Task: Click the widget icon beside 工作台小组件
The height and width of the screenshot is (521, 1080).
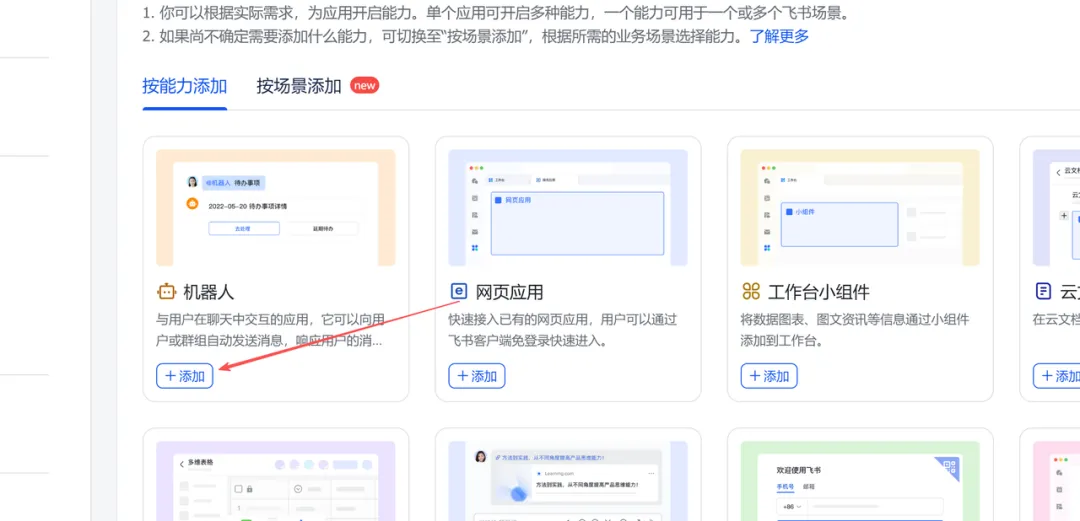Action: pos(751,292)
